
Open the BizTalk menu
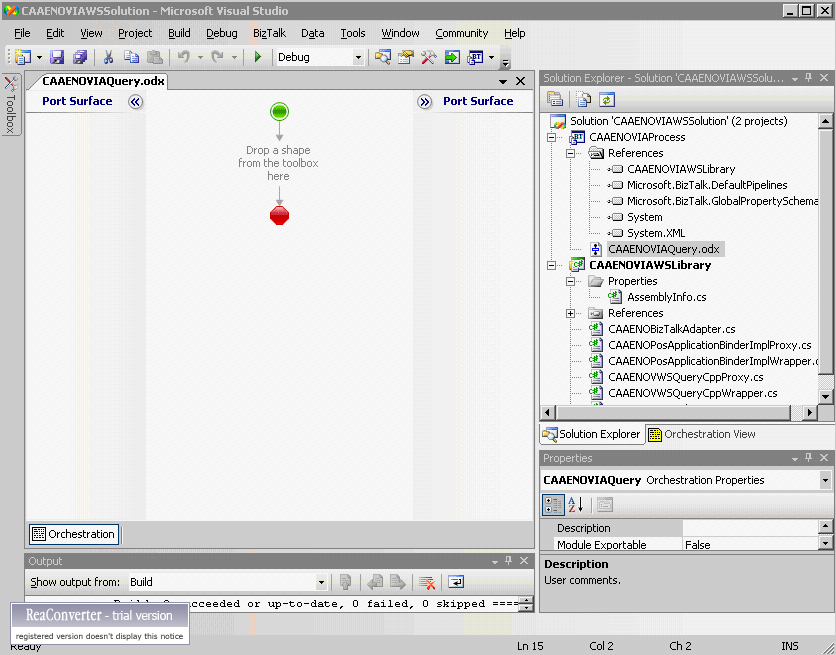coord(269,33)
